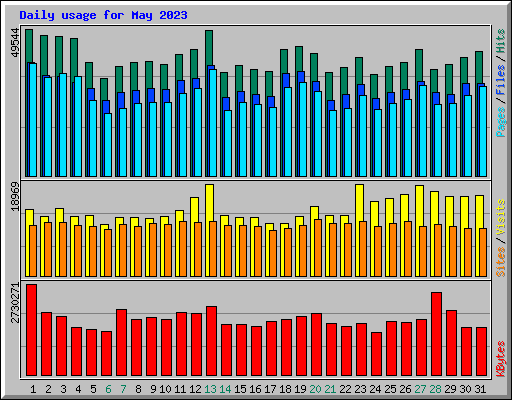512x400 pixels.
Task: Click day 23 on the x-axis
Action: tap(360, 389)
